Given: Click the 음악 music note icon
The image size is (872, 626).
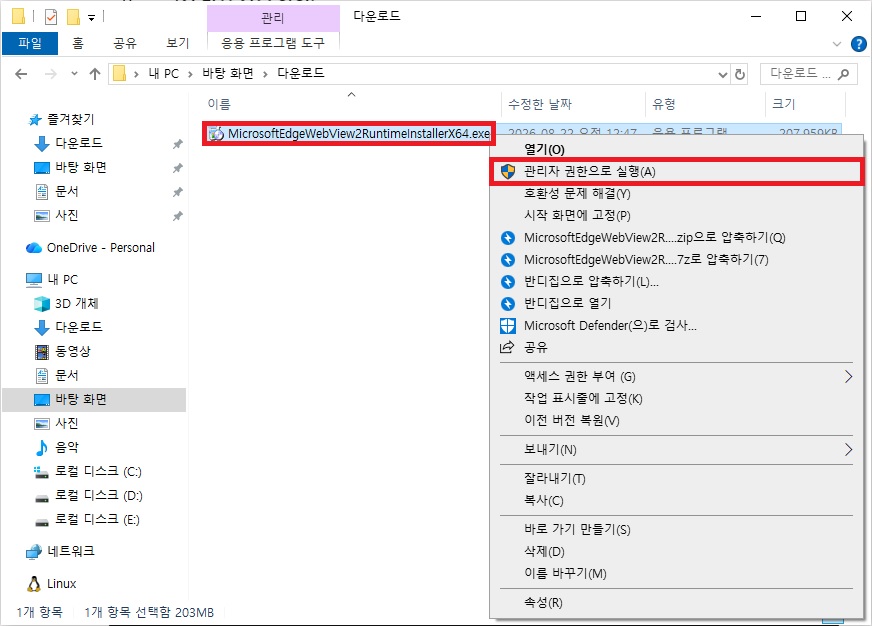Looking at the screenshot, I should (x=42, y=447).
